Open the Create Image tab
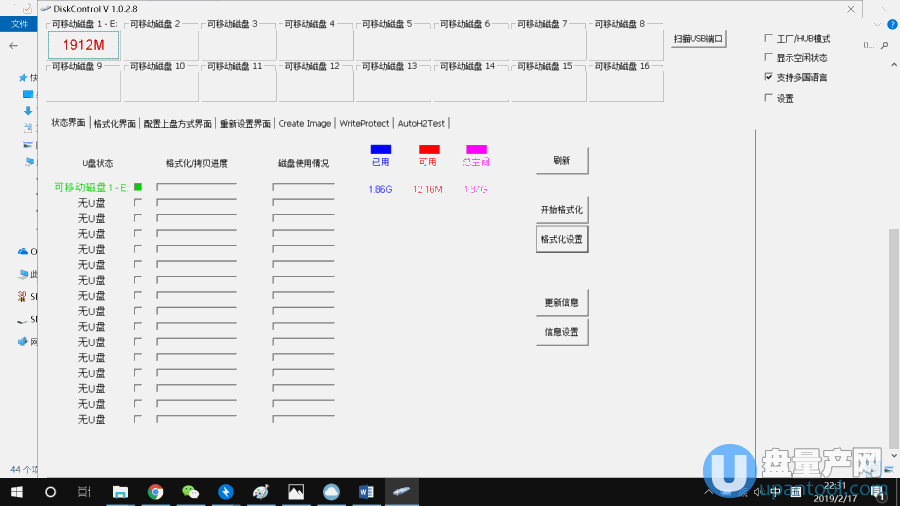The image size is (900, 506). click(x=304, y=124)
